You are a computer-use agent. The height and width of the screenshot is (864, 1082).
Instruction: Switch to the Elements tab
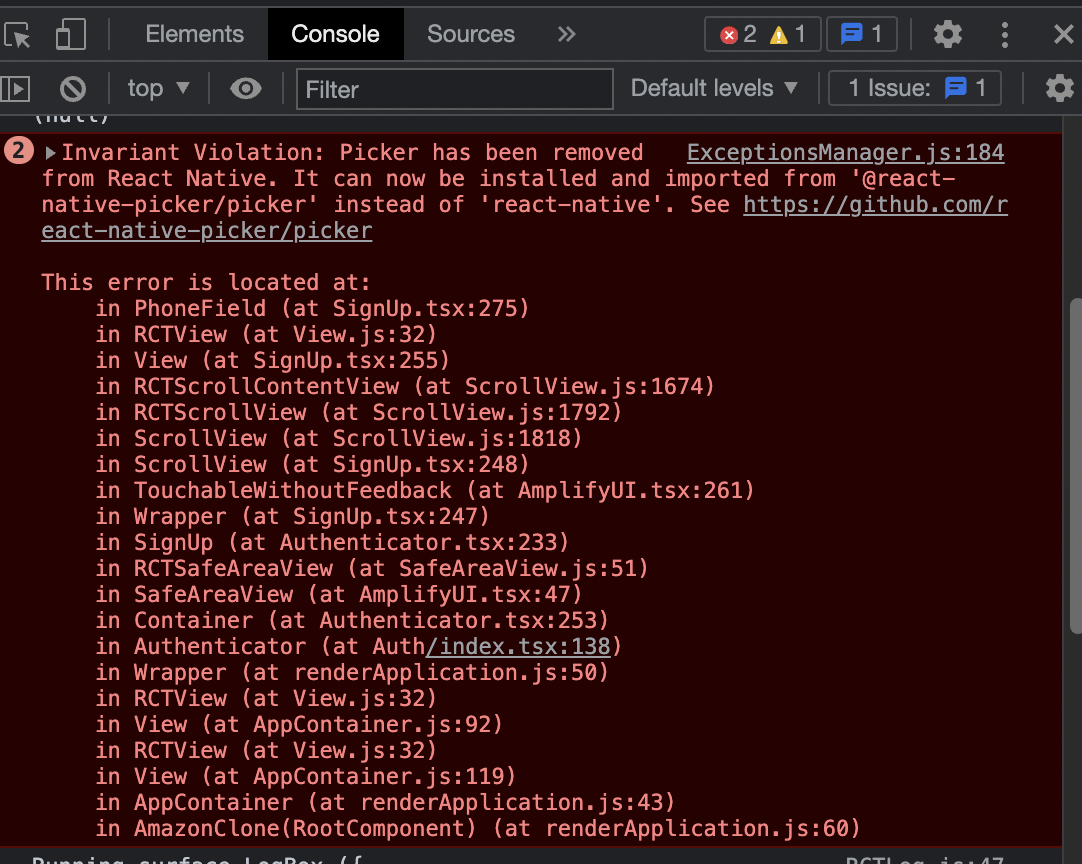click(195, 34)
